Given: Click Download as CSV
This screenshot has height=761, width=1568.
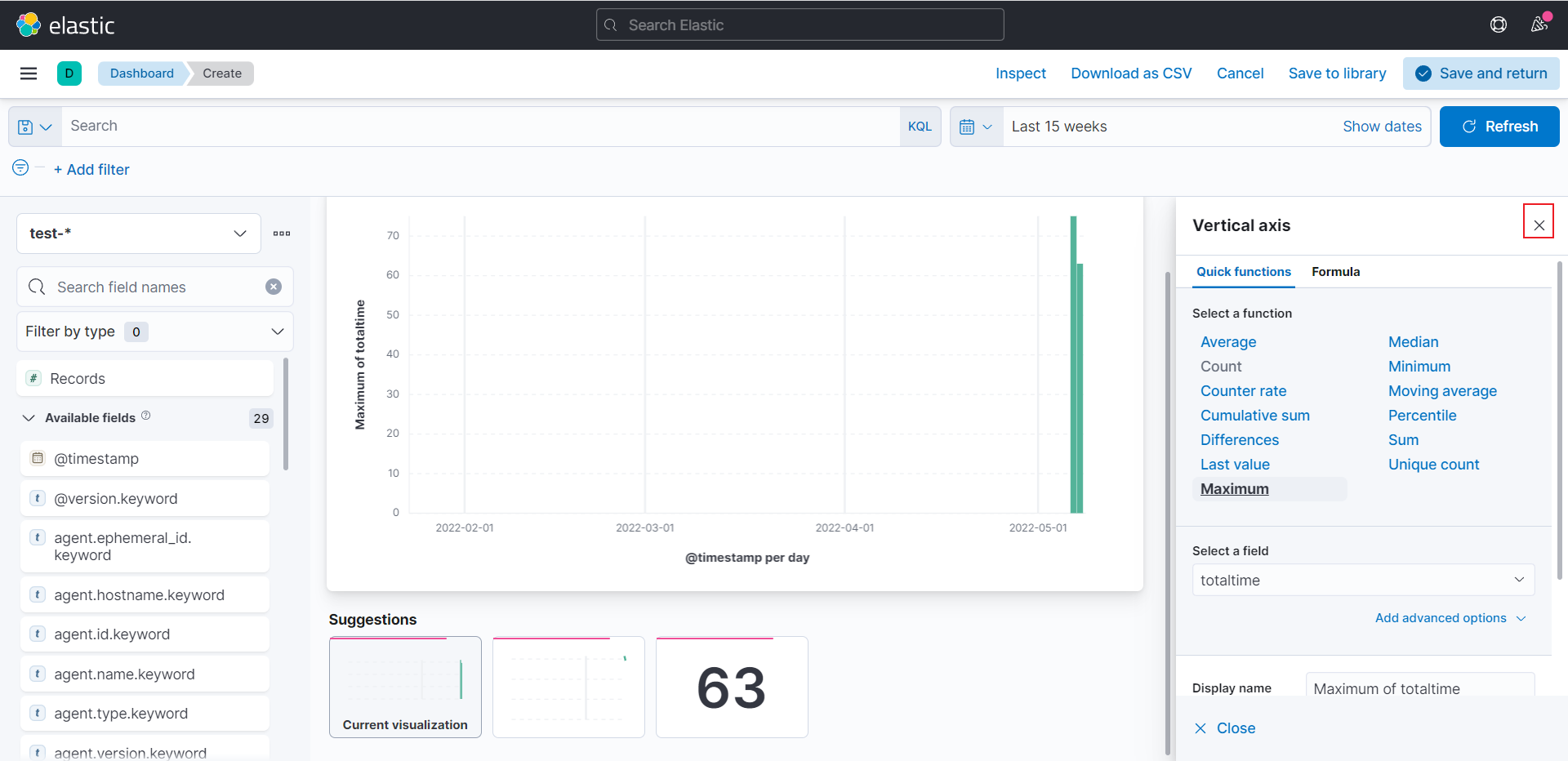Looking at the screenshot, I should (x=1131, y=73).
